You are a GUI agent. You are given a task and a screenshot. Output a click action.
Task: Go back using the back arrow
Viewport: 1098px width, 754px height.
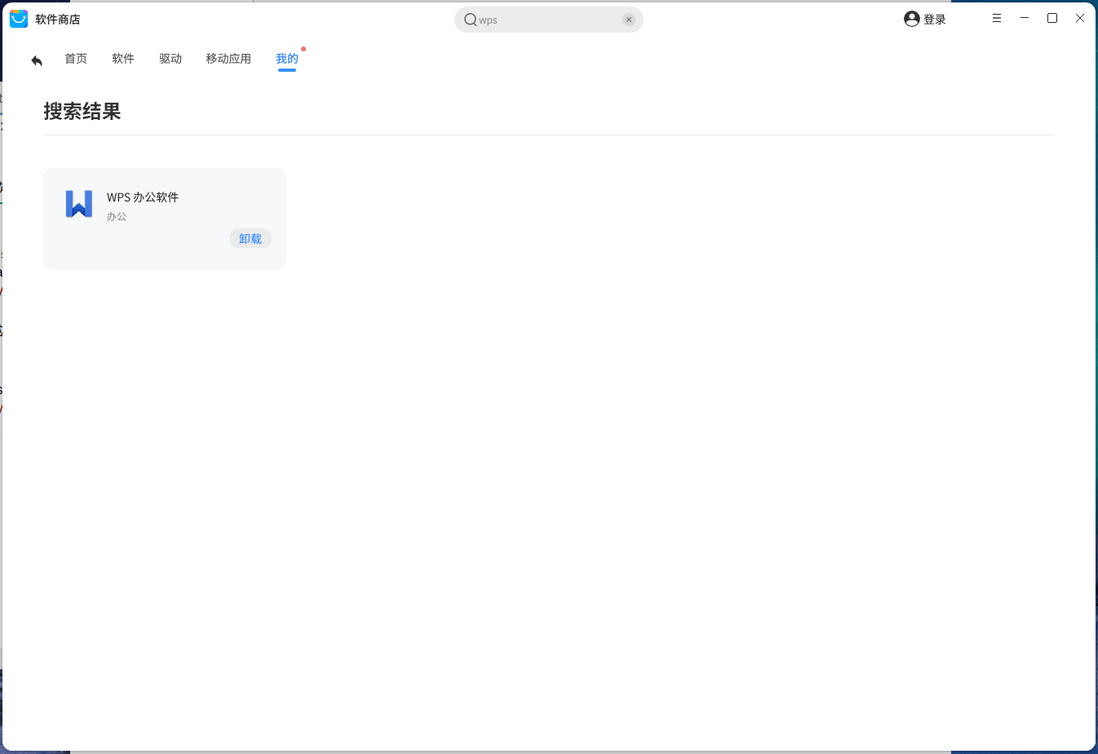coord(37,61)
